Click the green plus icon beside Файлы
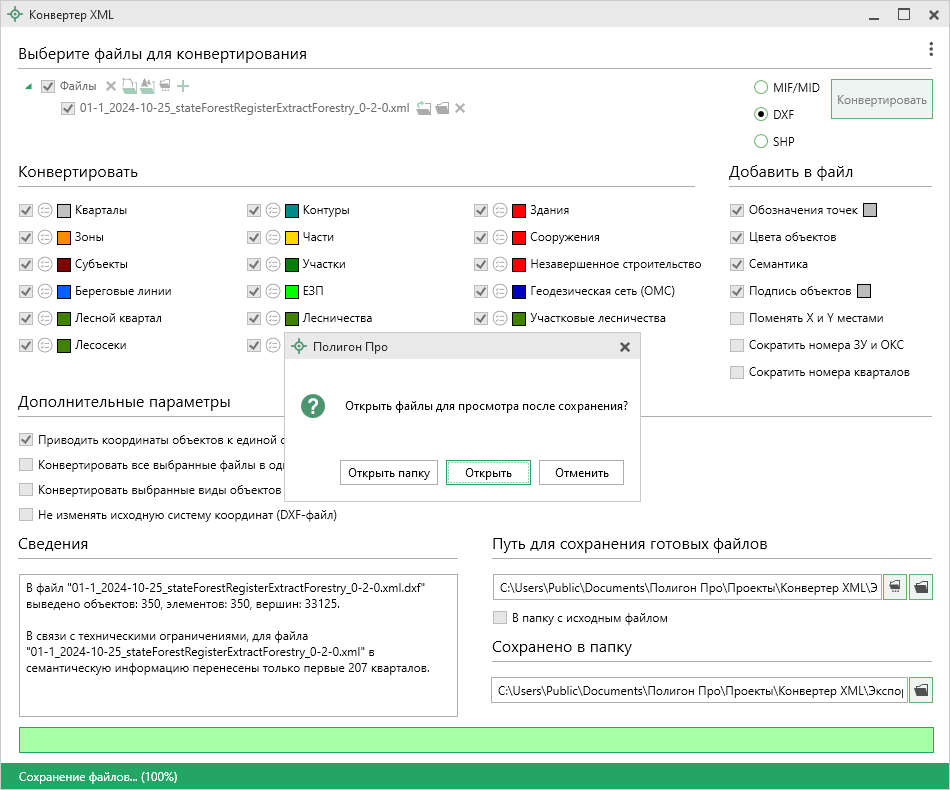950x790 pixels. (183, 86)
